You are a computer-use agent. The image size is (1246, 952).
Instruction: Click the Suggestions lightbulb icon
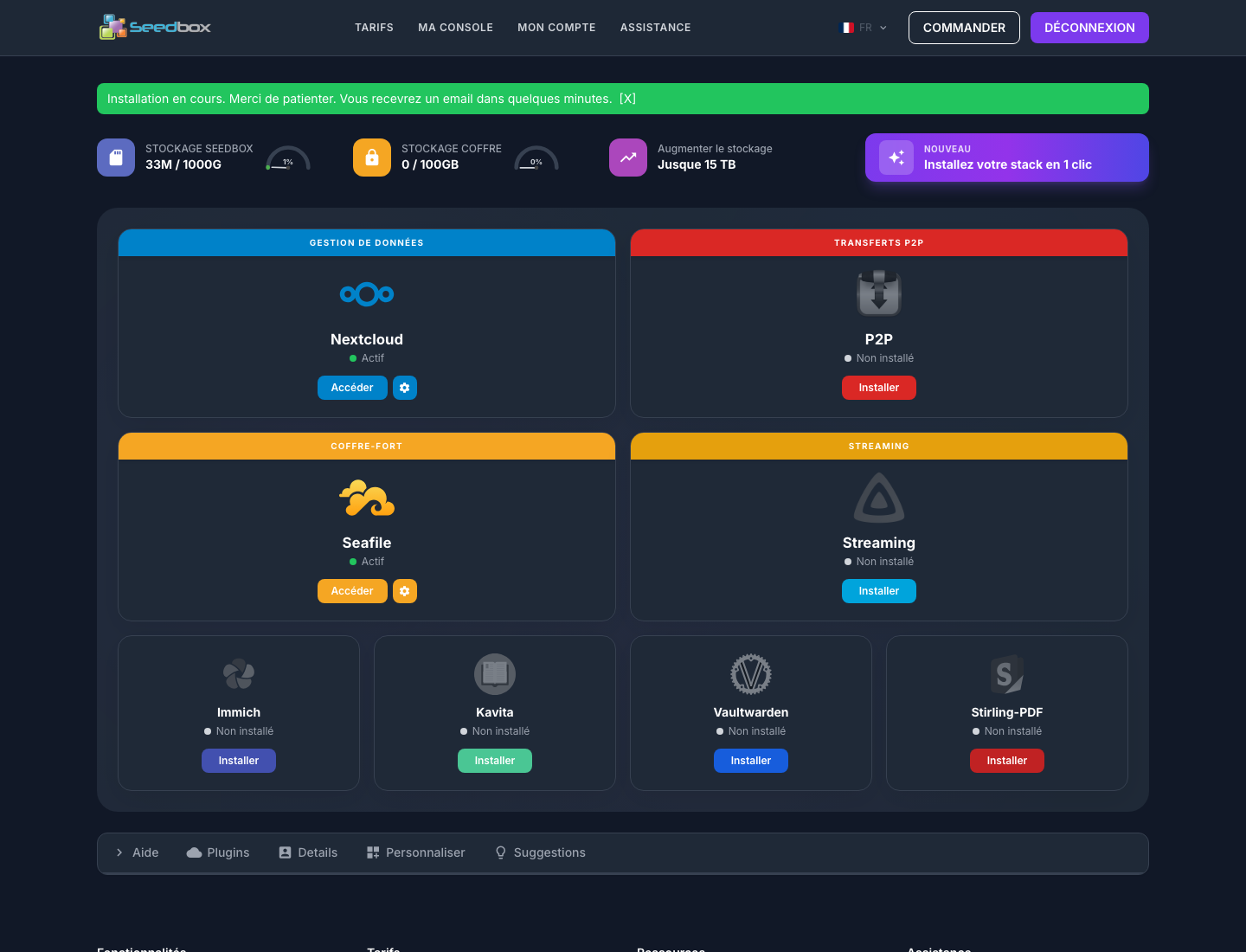500,852
